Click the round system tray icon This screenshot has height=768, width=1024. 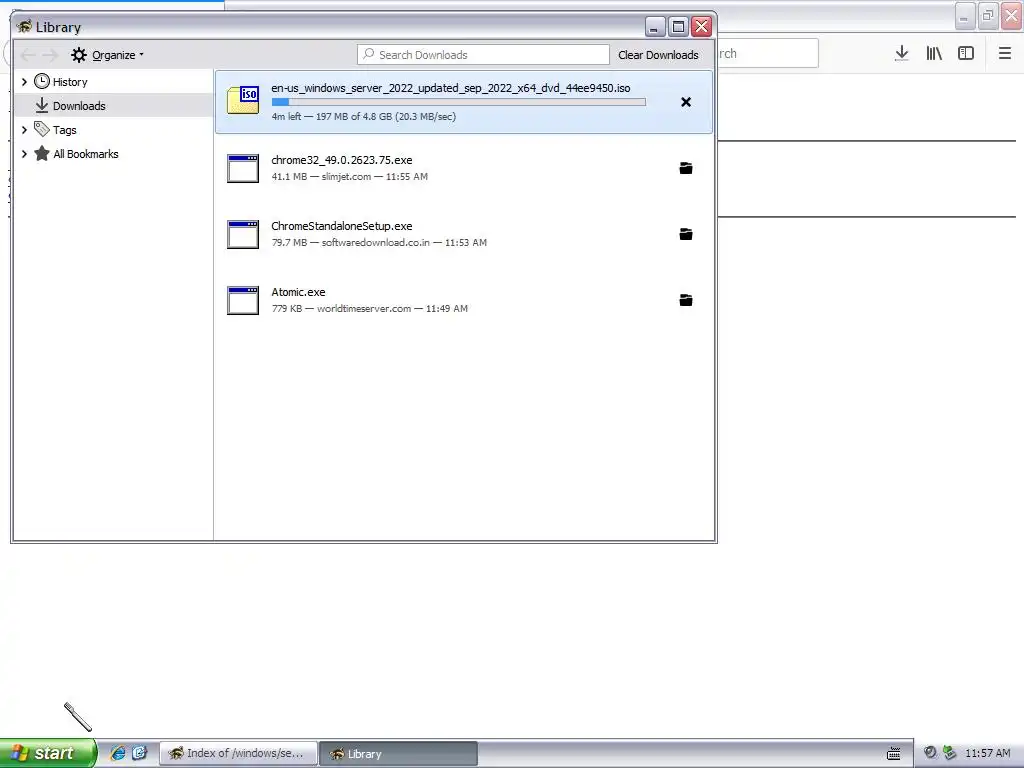pyautogui.click(x=930, y=752)
